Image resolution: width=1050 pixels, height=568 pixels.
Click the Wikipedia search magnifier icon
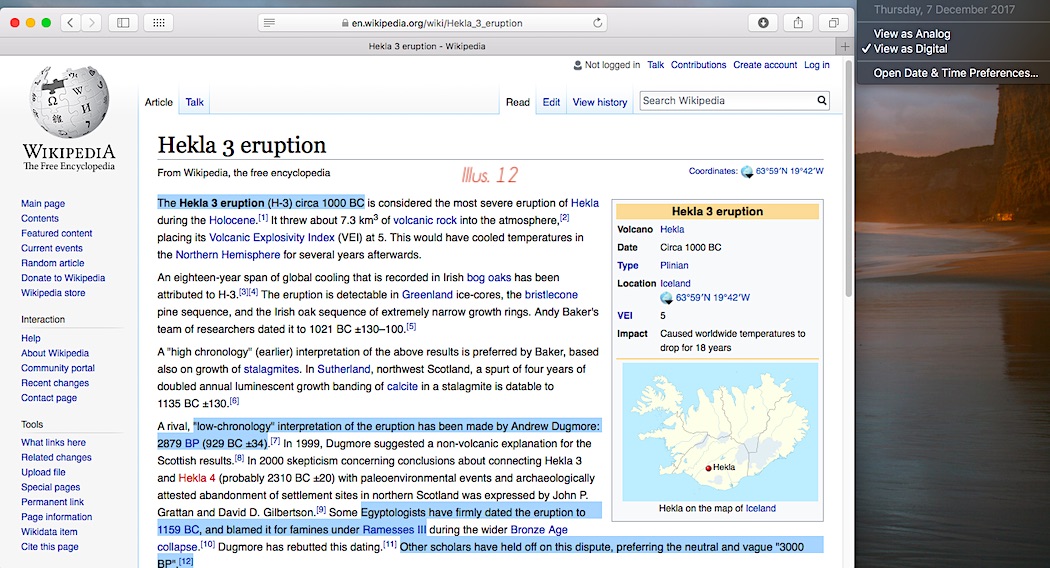coord(822,100)
